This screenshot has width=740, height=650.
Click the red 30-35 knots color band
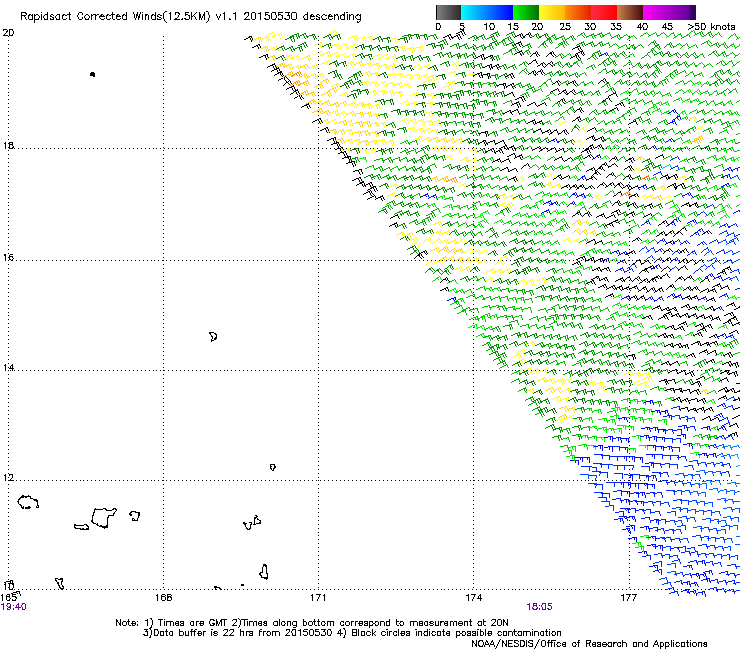(x=604, y=12)
